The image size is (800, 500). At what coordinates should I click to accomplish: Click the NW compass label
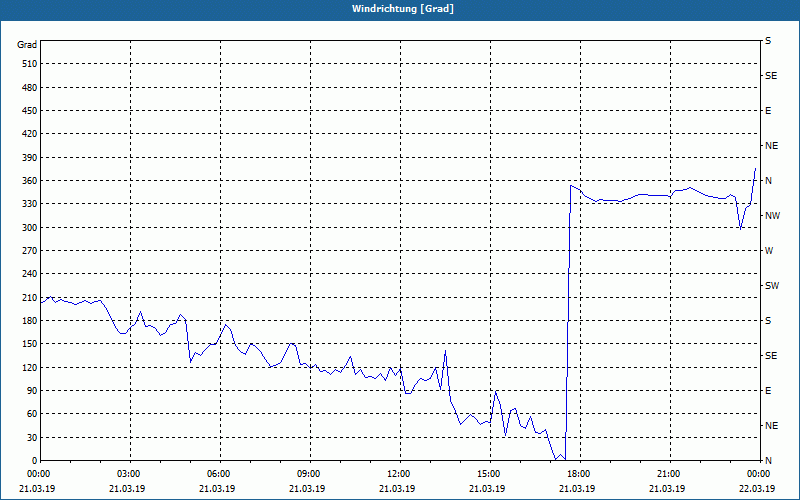tap(772, 216)
